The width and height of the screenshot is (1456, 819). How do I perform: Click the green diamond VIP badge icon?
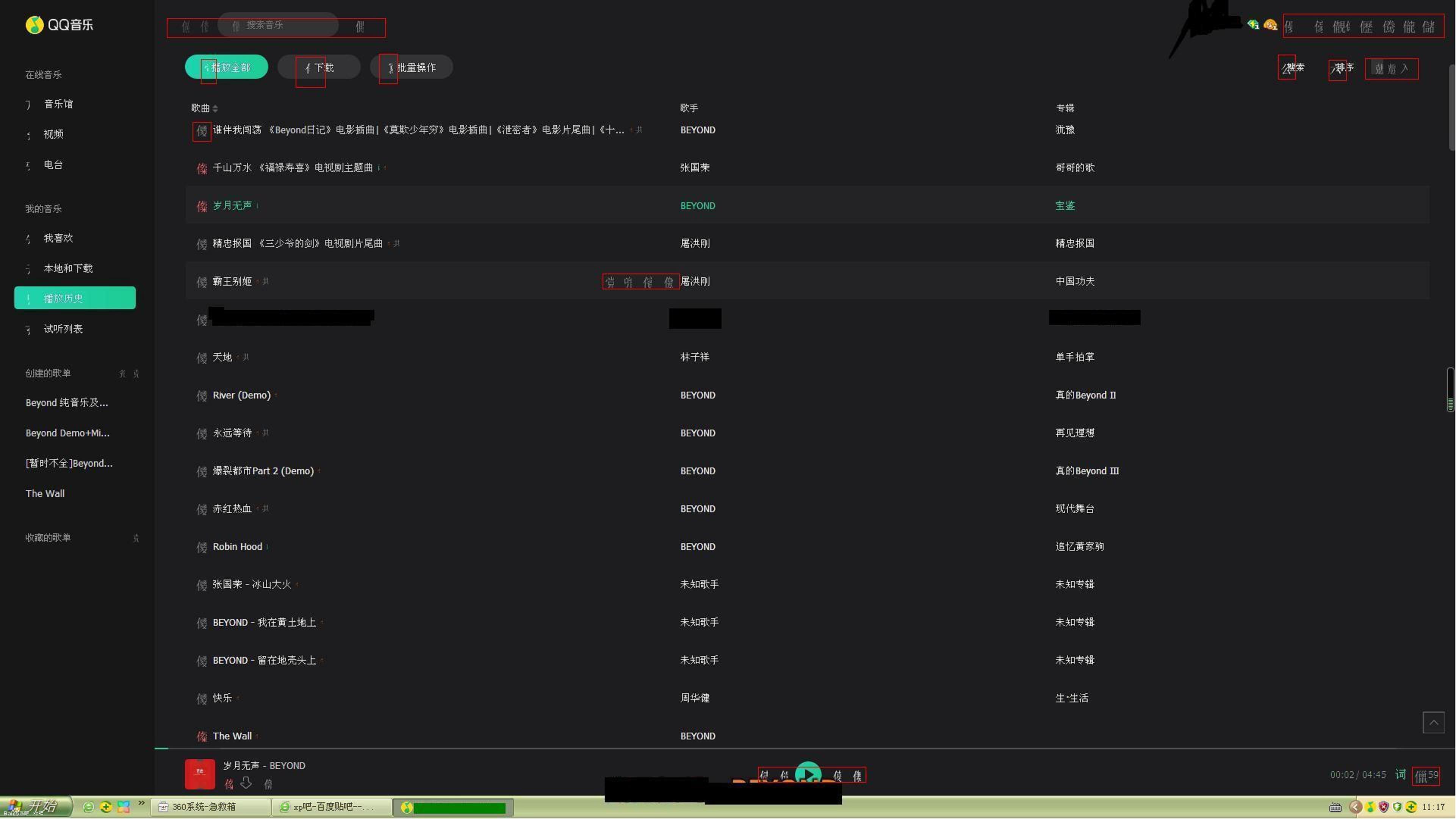[1253, 24]
